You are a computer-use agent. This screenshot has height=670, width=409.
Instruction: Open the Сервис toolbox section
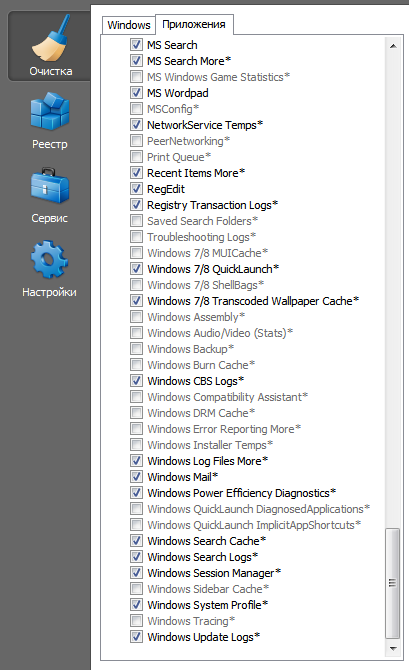click(x=50, y=196)
